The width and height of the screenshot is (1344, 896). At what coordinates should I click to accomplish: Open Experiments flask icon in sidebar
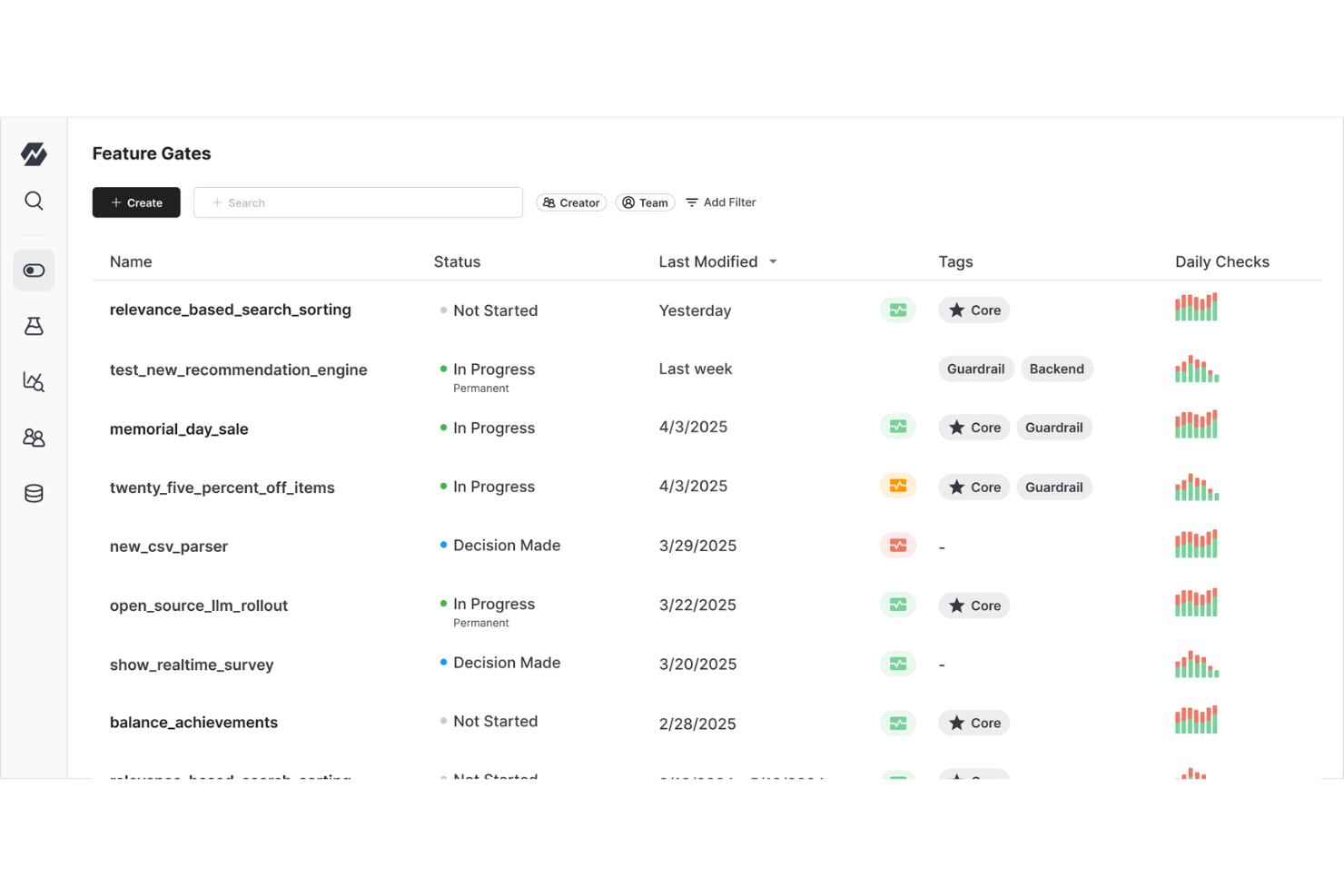[34, 326]
